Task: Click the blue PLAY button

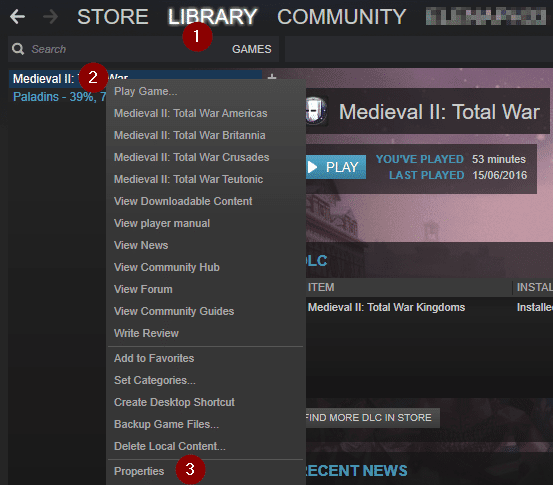Action: pyautogui.click(x=336, y=167)
